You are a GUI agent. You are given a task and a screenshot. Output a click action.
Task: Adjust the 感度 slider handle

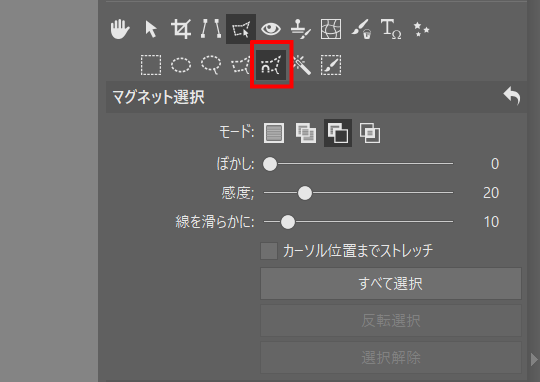click(x=305, y=193)
